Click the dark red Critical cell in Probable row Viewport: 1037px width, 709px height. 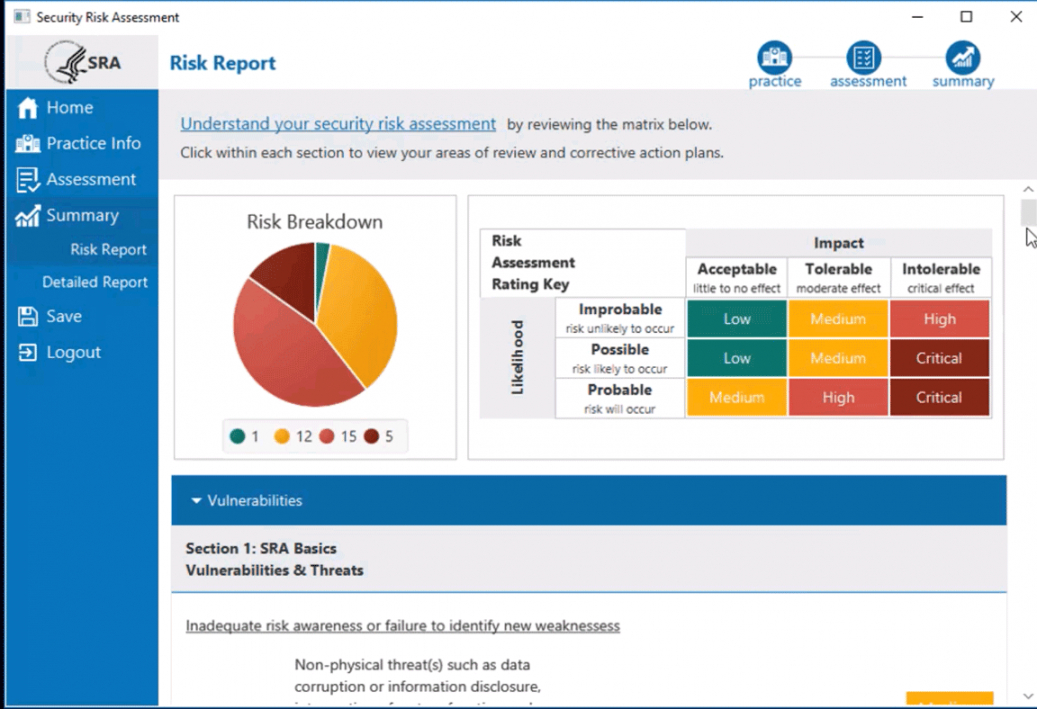point(939,397)
